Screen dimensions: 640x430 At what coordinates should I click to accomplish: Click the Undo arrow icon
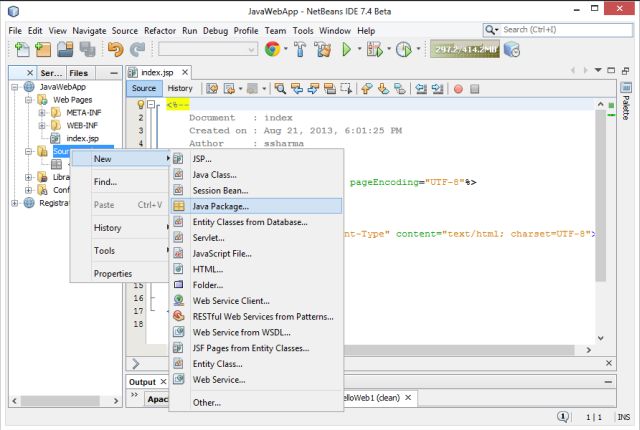[116, 49]
